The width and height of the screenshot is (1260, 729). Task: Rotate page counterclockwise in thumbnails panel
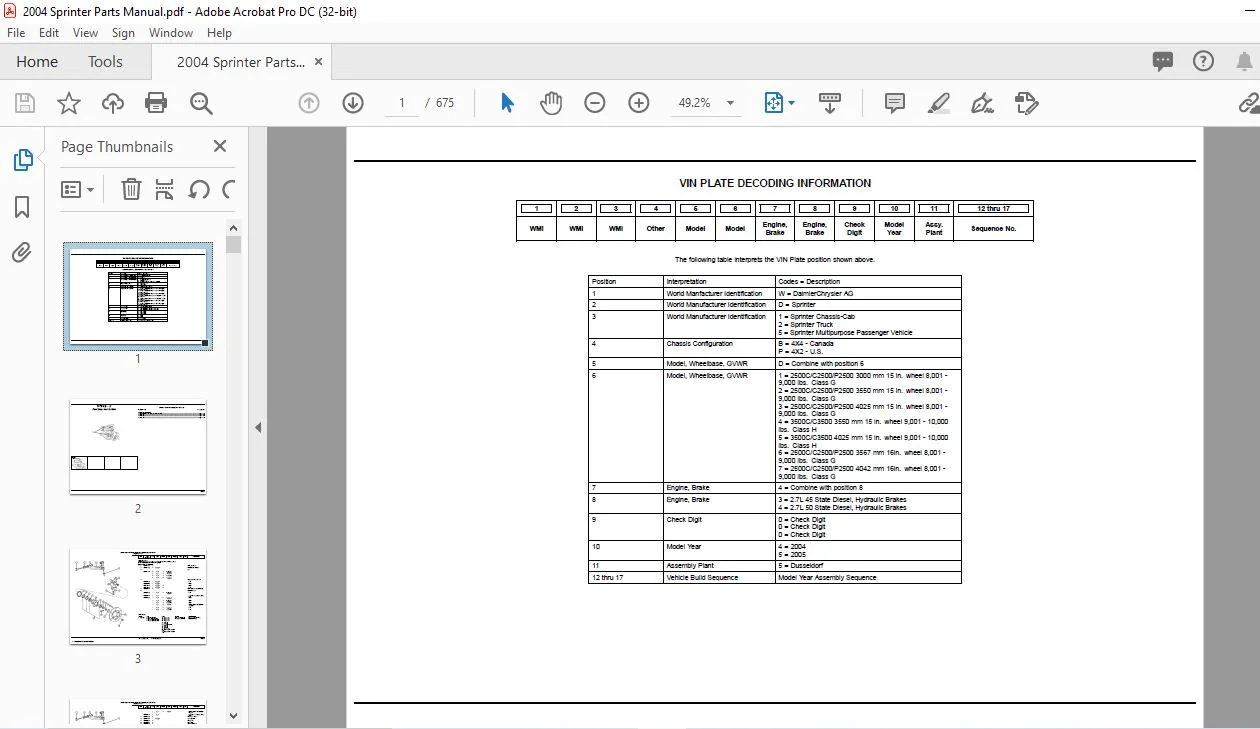198,189
